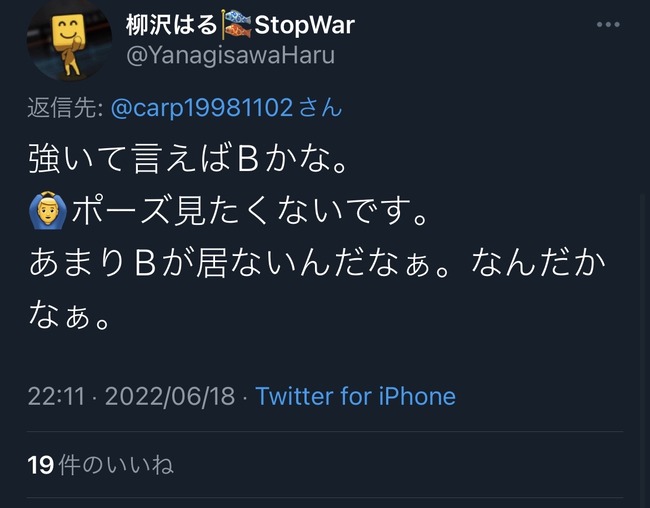Tap the 返信先 reply-to label
Screen dimensions: 650x508
65,108
